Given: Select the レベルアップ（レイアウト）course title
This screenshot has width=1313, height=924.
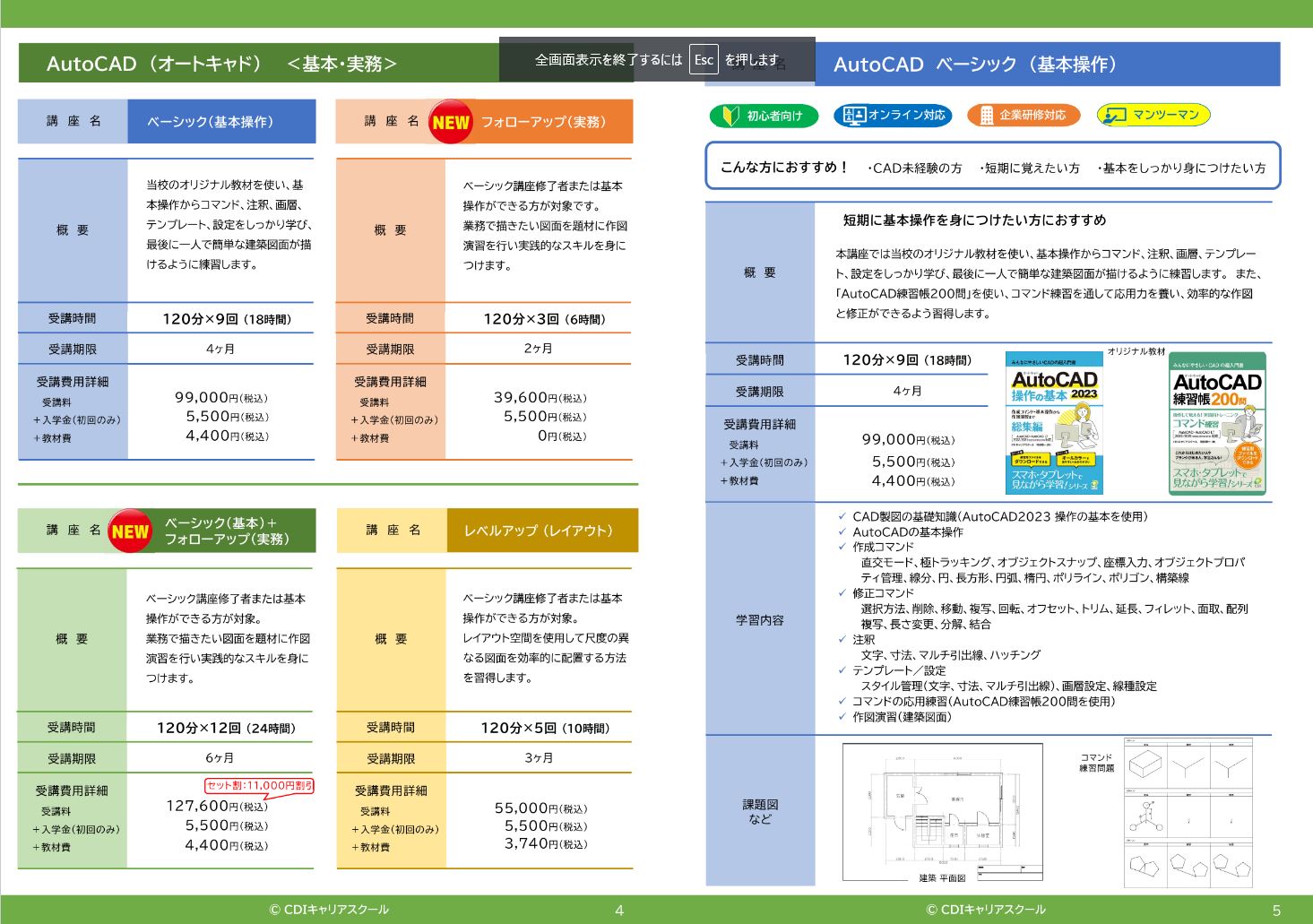Looking at the screenshot, I should (x=539, y=531).
